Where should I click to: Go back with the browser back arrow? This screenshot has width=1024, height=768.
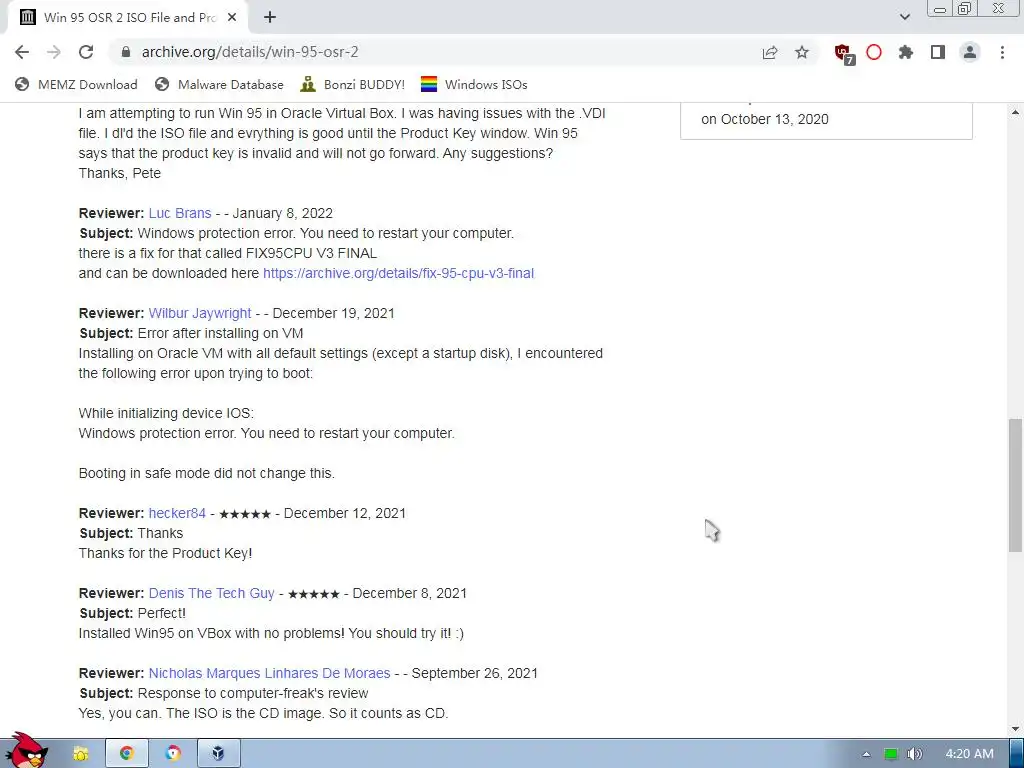(x=22, y=52)
